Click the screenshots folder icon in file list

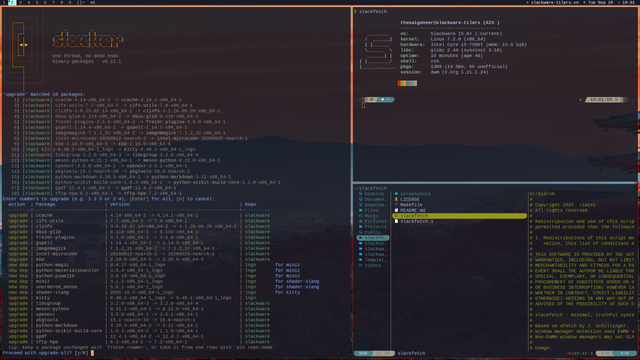[396, 194]
